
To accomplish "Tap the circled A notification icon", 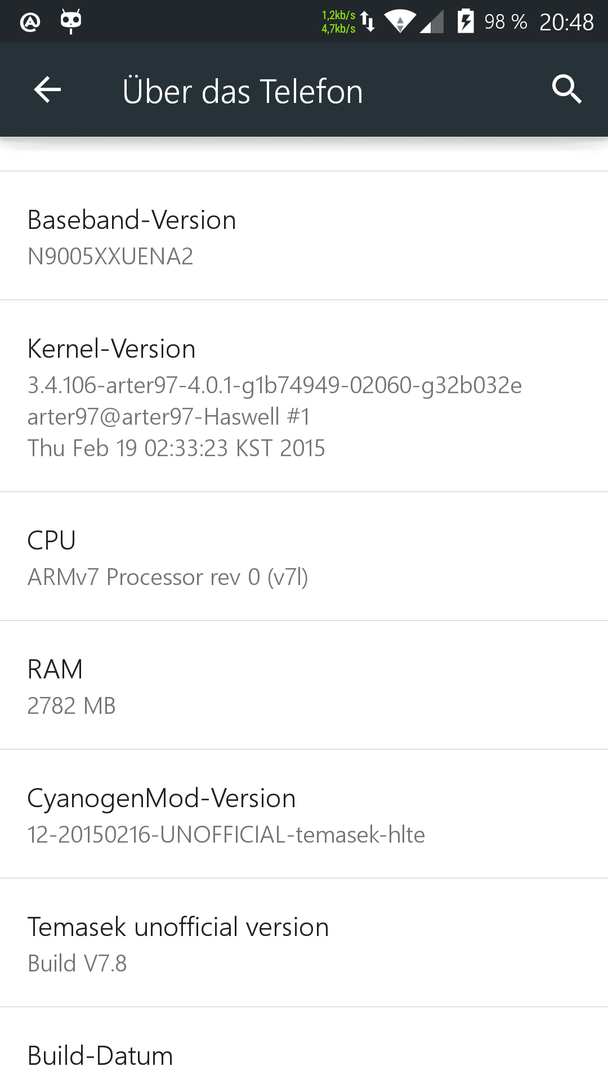I will pos(30,22).
